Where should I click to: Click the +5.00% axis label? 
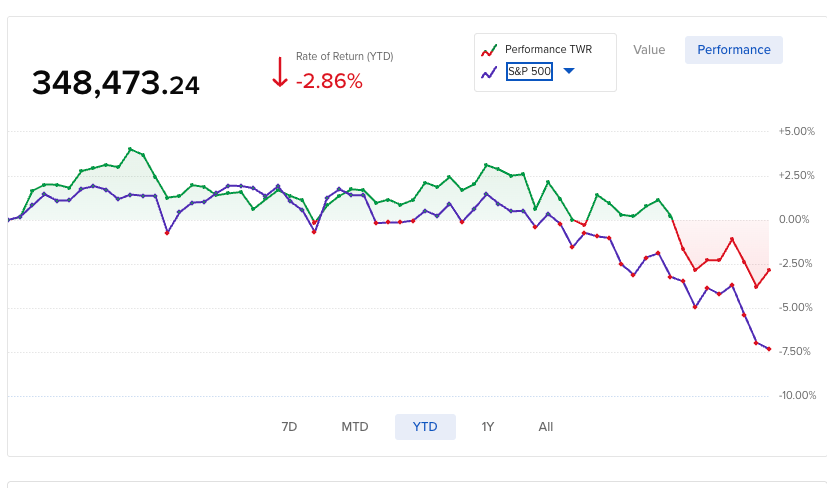coord(797,131)
